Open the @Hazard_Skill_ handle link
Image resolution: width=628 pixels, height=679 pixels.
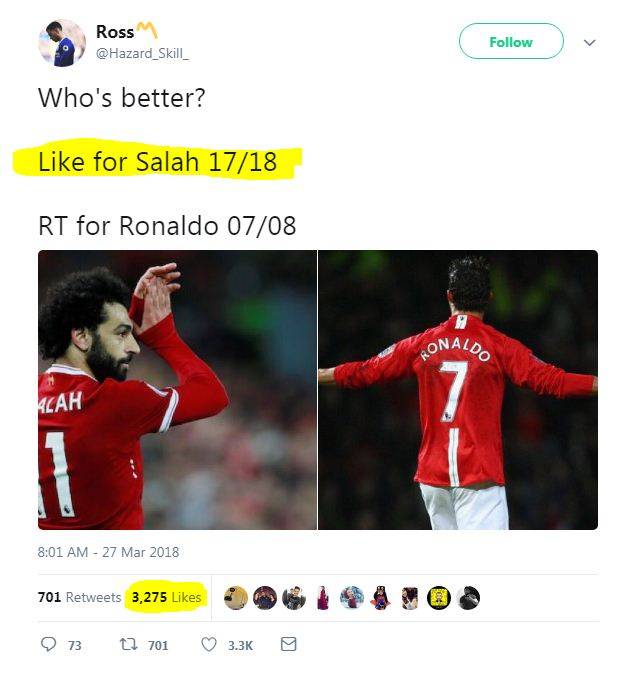pos(142,53)
